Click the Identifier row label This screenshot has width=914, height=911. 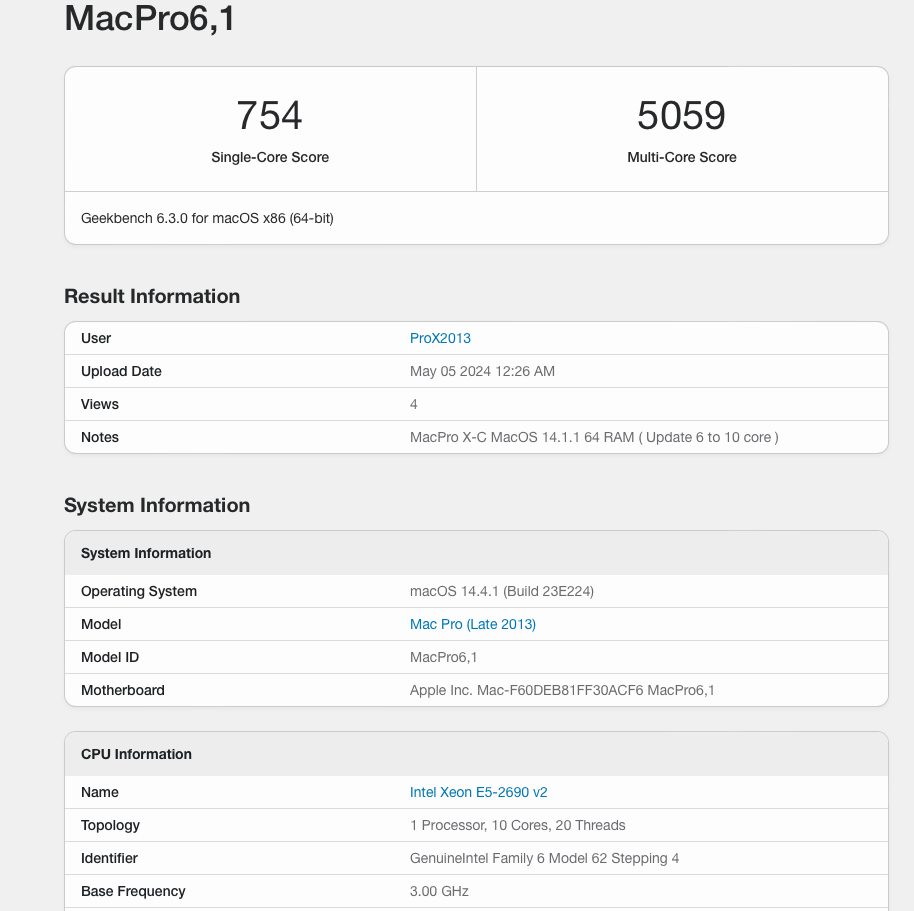pos(109,859)
